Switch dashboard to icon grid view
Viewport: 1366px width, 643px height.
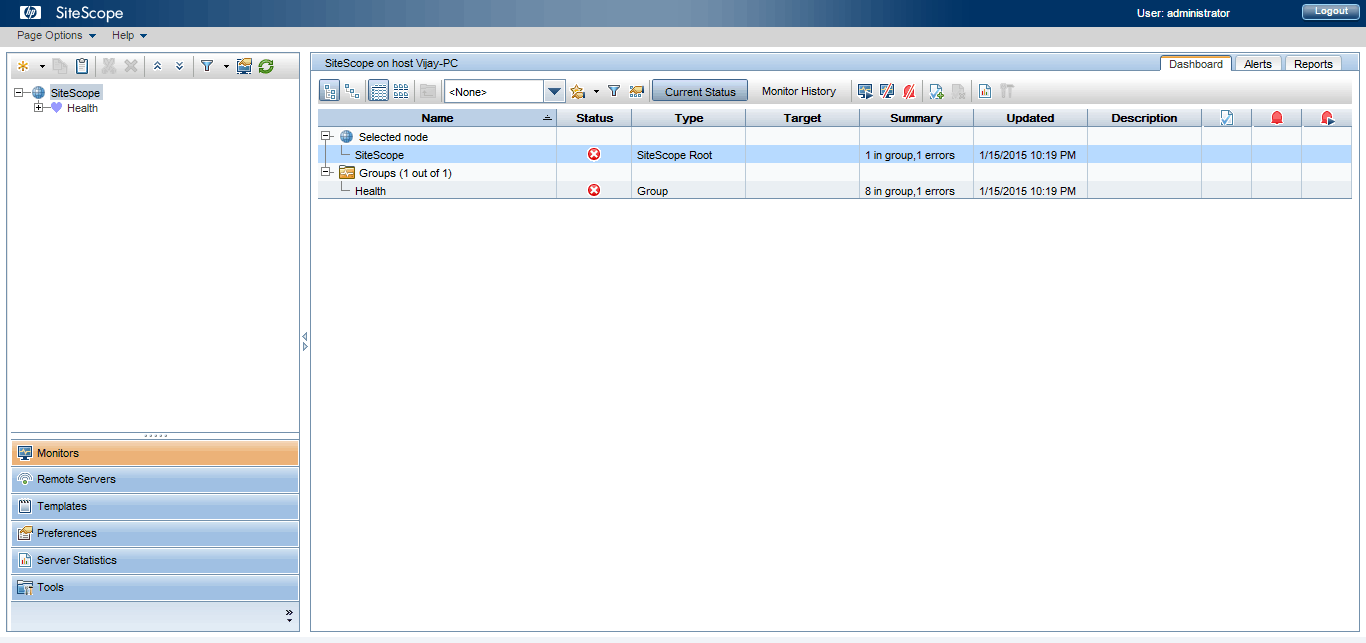(x=401, y=91)
